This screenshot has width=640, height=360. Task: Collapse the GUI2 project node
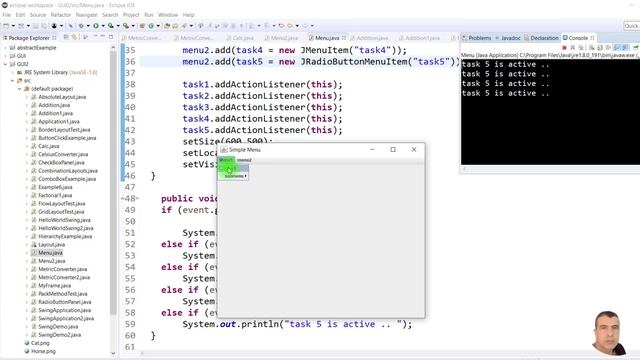pyautogui.click(x=5, y=64)
